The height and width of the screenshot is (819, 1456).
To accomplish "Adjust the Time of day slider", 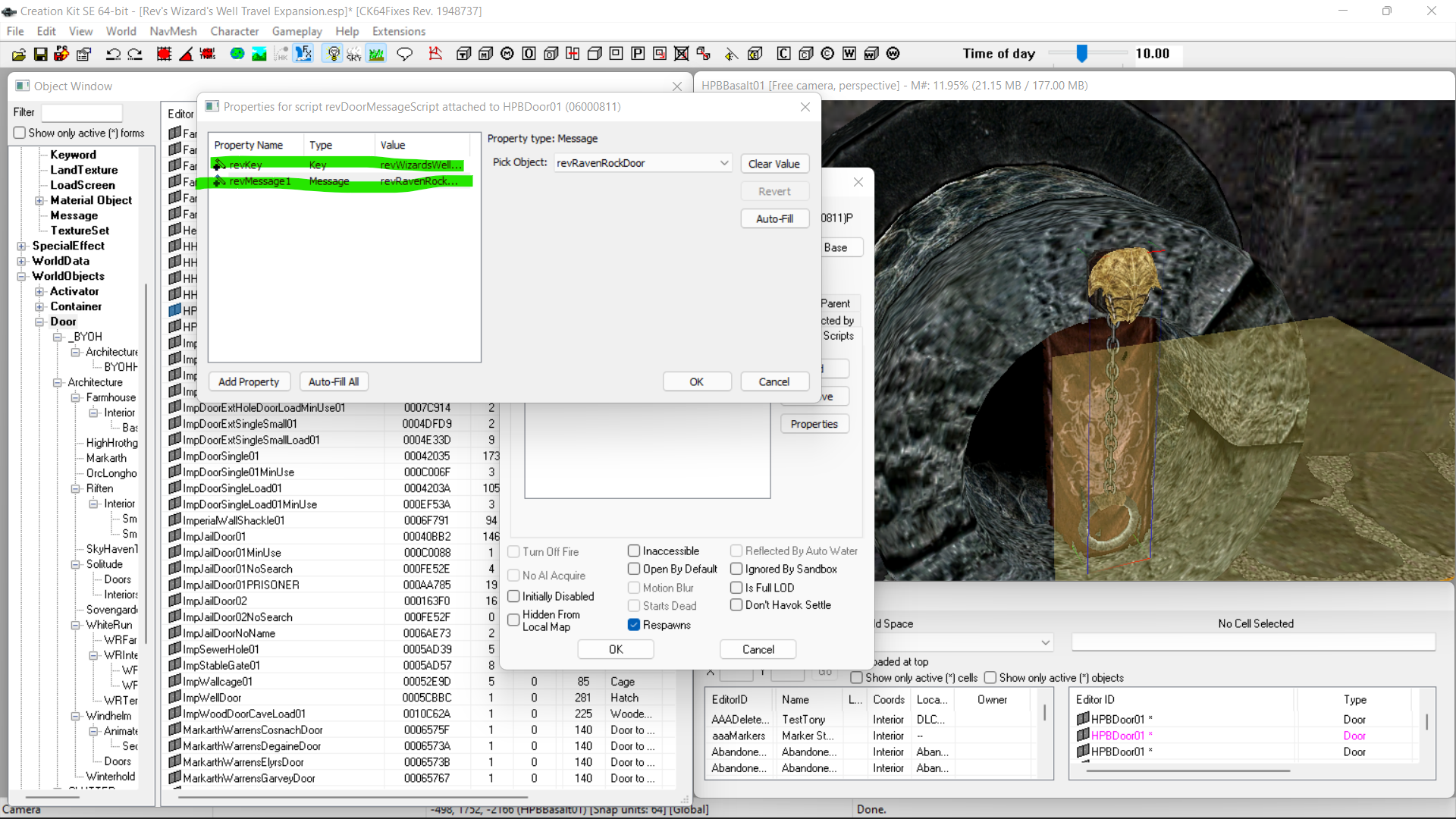I will [1082, 53].
